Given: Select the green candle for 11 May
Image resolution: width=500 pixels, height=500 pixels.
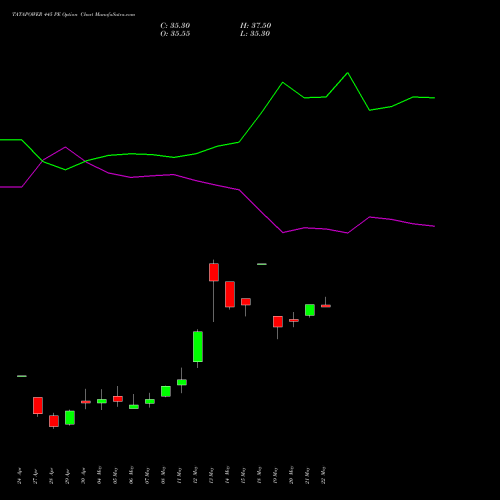Looking at the screenshot, I should click(x=182, y=382).
